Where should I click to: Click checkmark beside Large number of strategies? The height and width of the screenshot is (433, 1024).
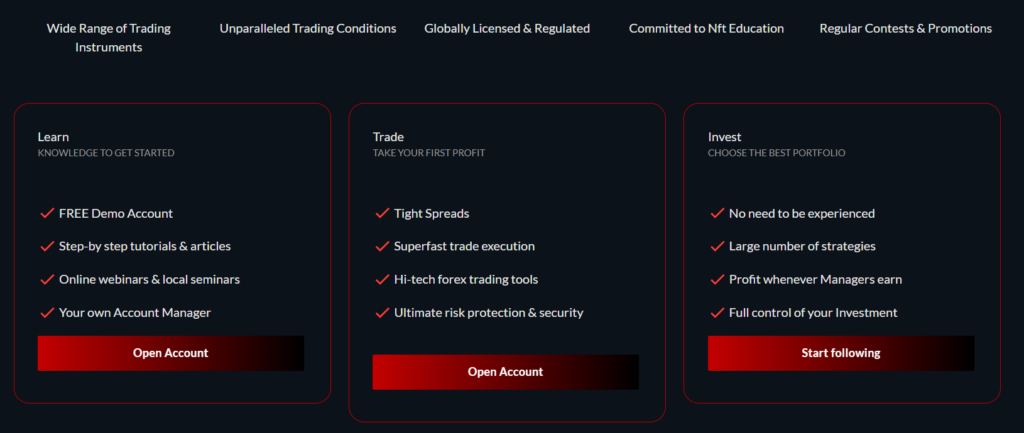(x=716, y=246)
